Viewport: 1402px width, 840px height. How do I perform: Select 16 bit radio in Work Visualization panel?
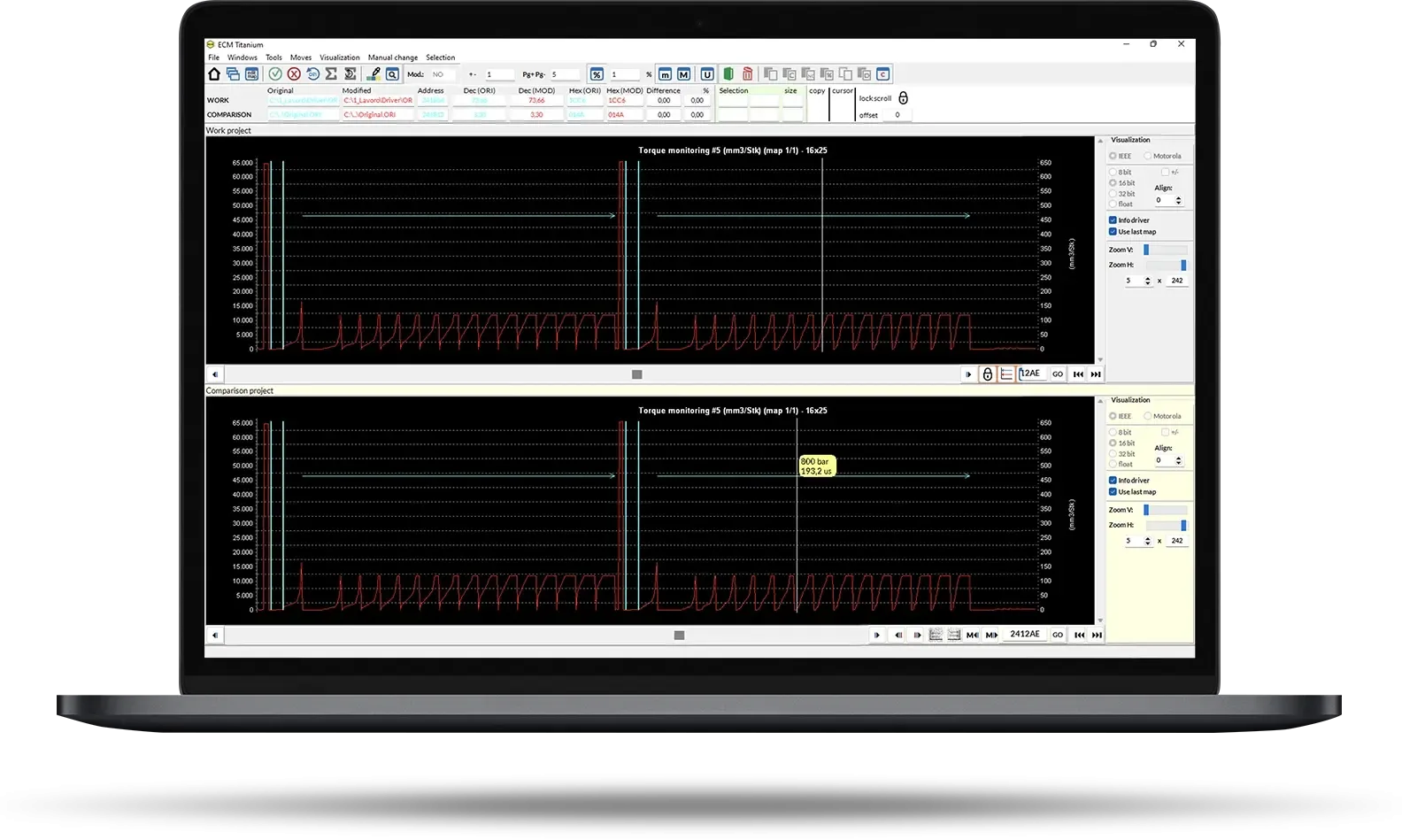[1113, 183]
